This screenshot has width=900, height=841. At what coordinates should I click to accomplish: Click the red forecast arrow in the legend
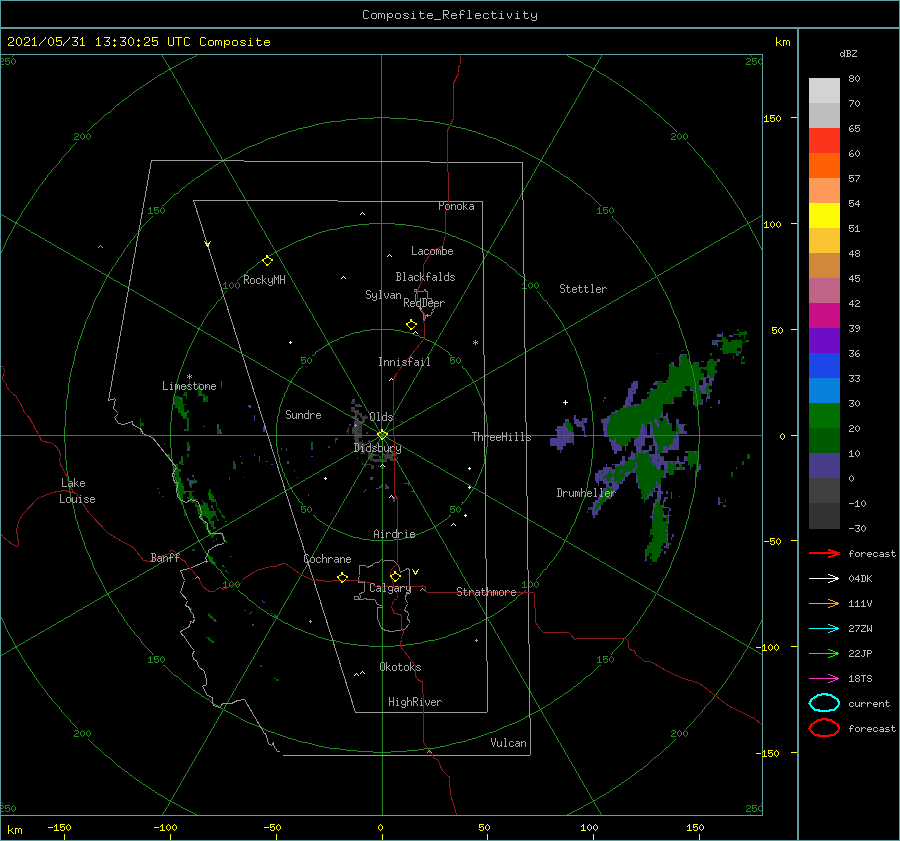click(824, 553)
